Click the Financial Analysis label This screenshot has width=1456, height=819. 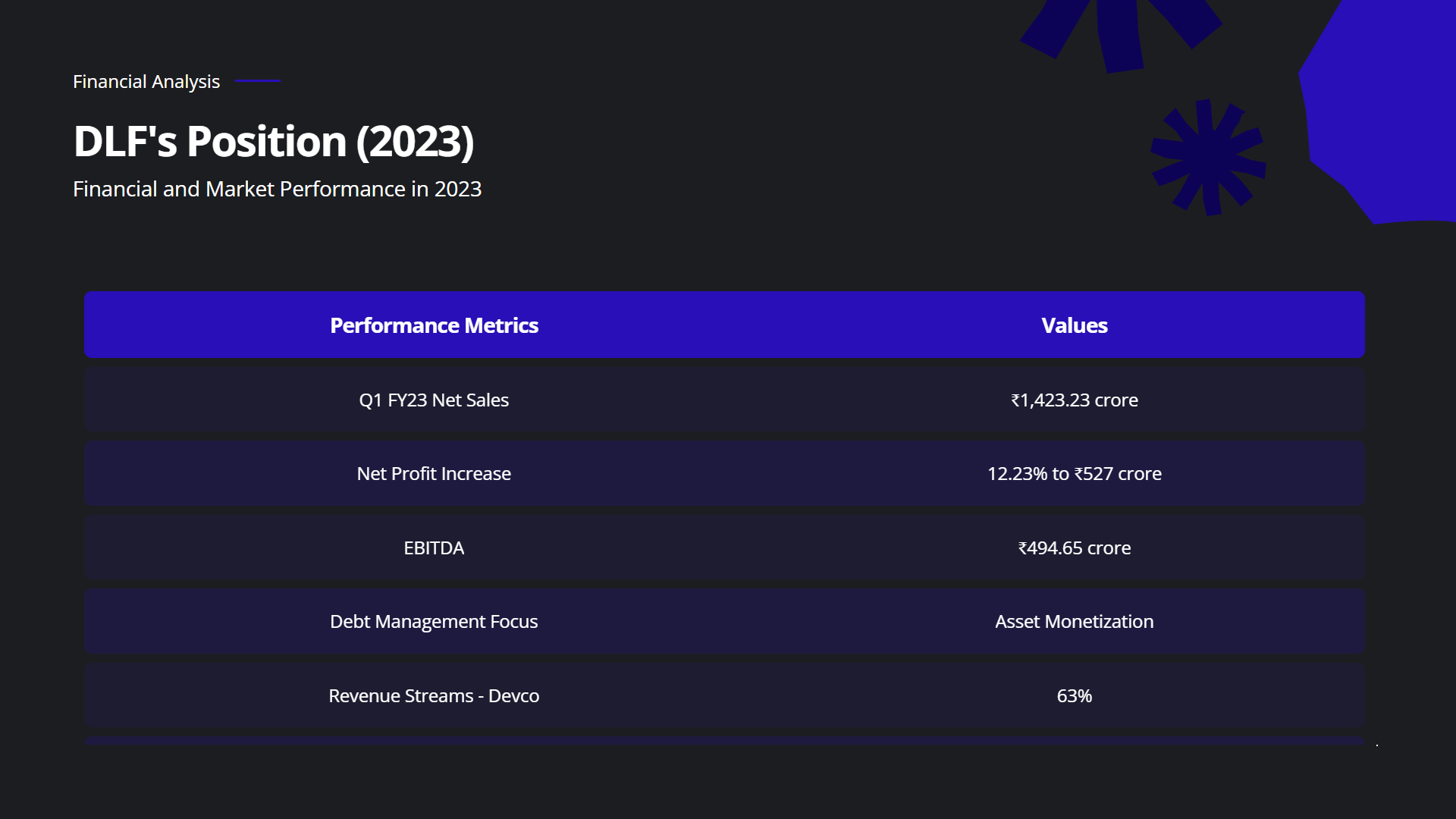coord(146,81)
